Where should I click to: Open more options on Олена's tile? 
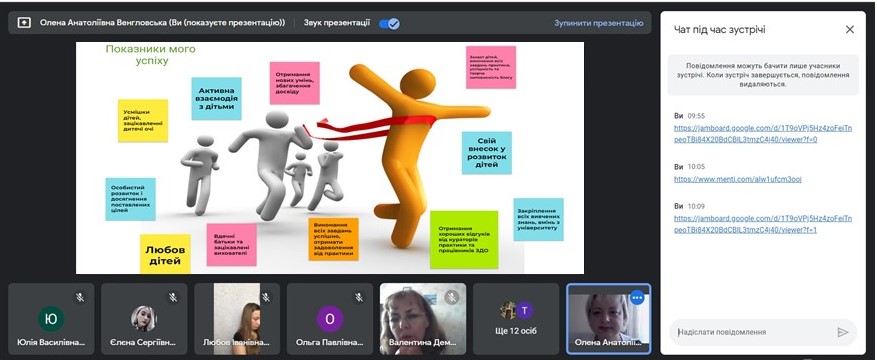coord(636,298)
